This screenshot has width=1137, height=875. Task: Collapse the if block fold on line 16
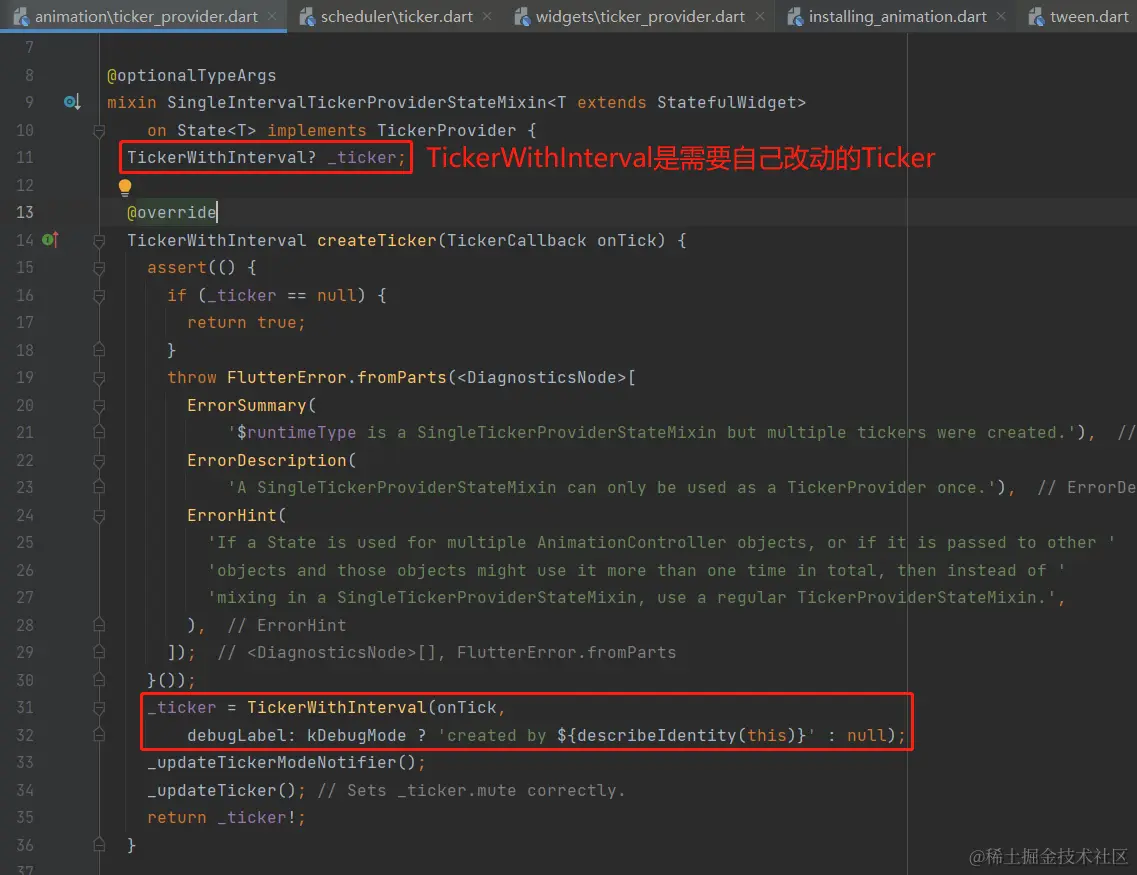[99, 296]
